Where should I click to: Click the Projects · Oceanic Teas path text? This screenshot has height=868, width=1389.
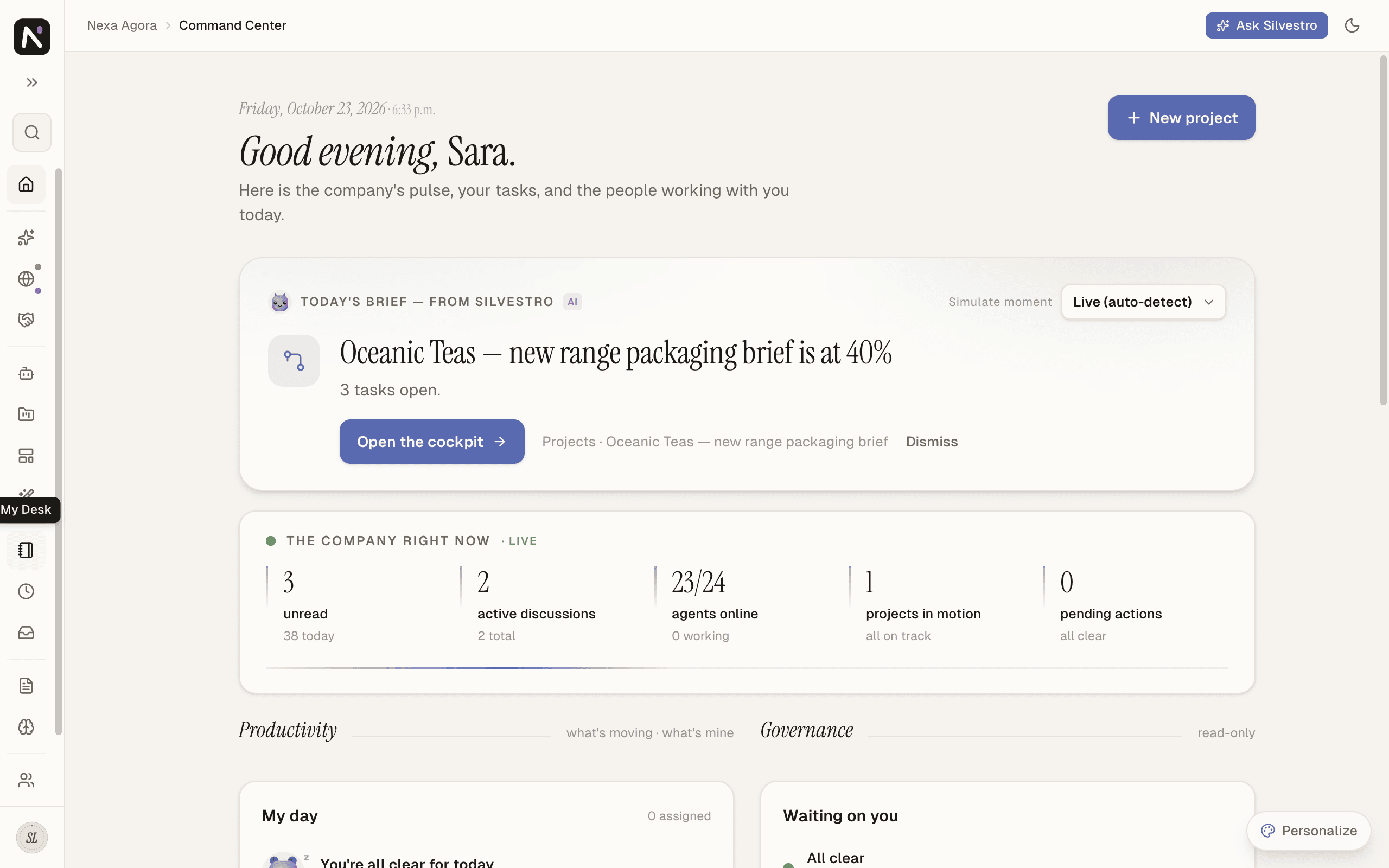pyautogui.click(x=715, y=442)
